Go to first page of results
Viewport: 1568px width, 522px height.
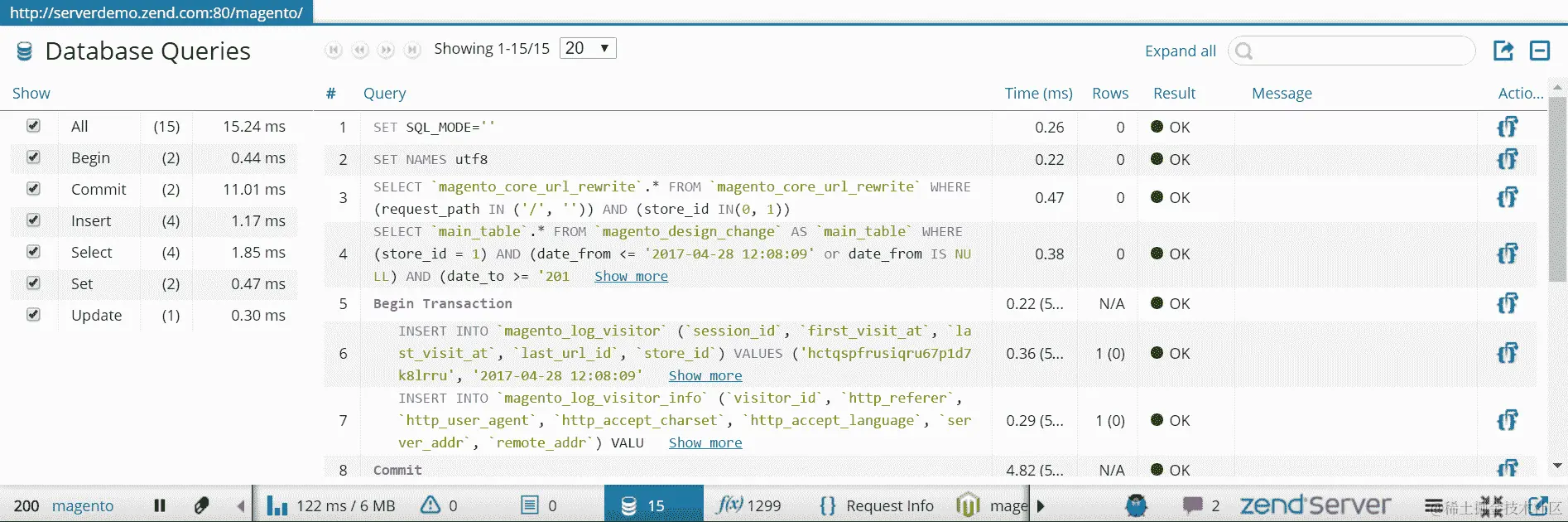334,50
